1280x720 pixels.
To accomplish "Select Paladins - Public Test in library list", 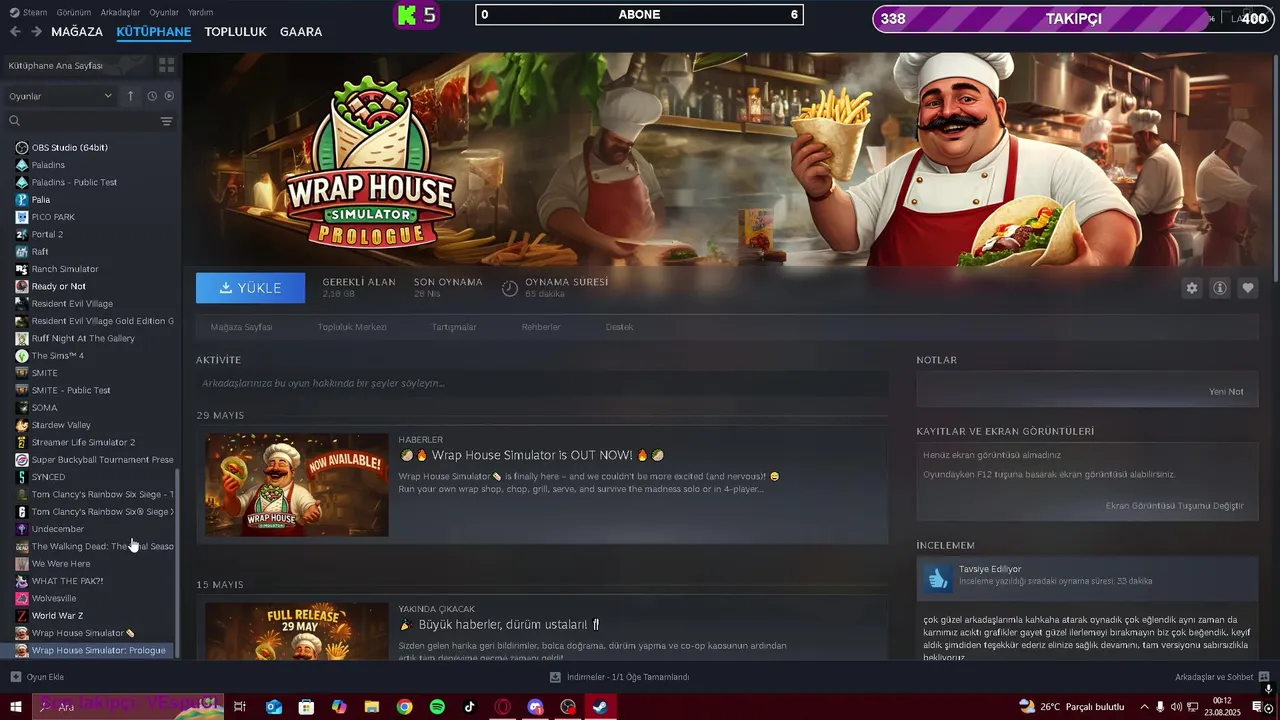I will 74,182.
